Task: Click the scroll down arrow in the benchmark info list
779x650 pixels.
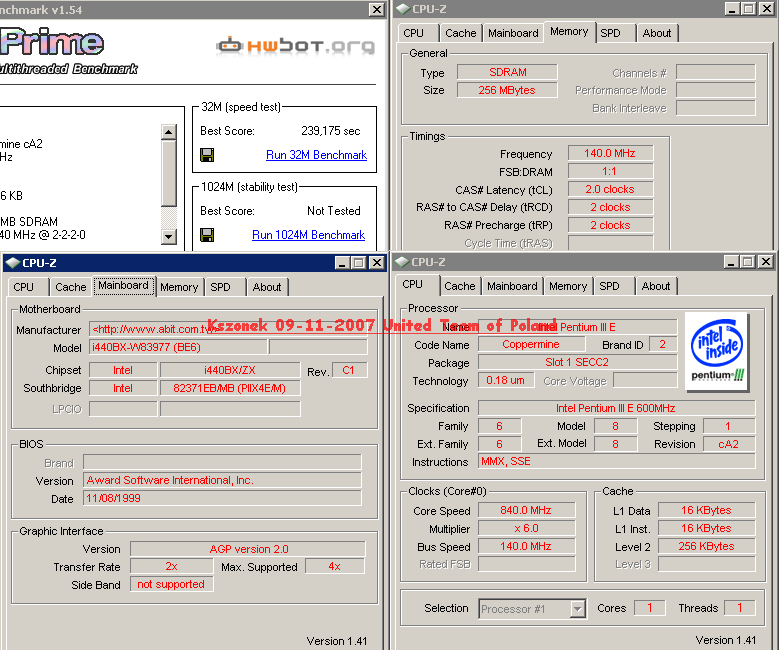Action: 168,237
